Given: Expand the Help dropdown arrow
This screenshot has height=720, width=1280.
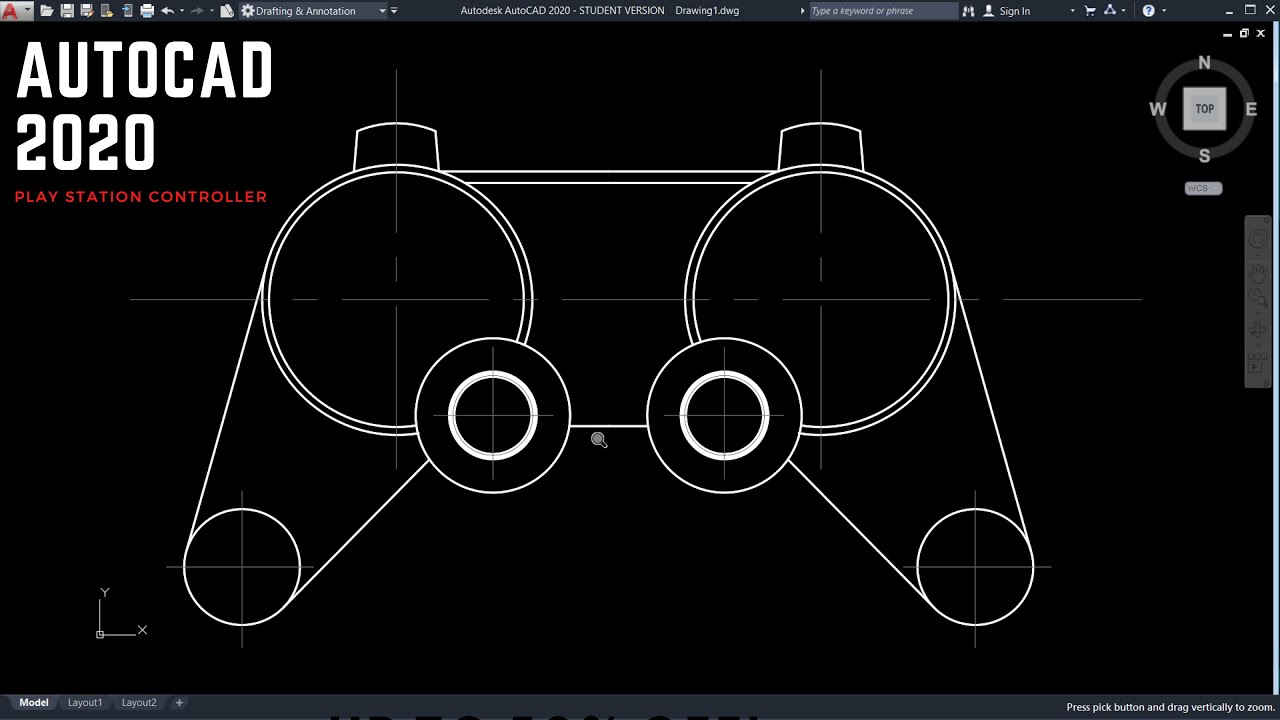Looking at the screenshot, I should point(1164,11).
